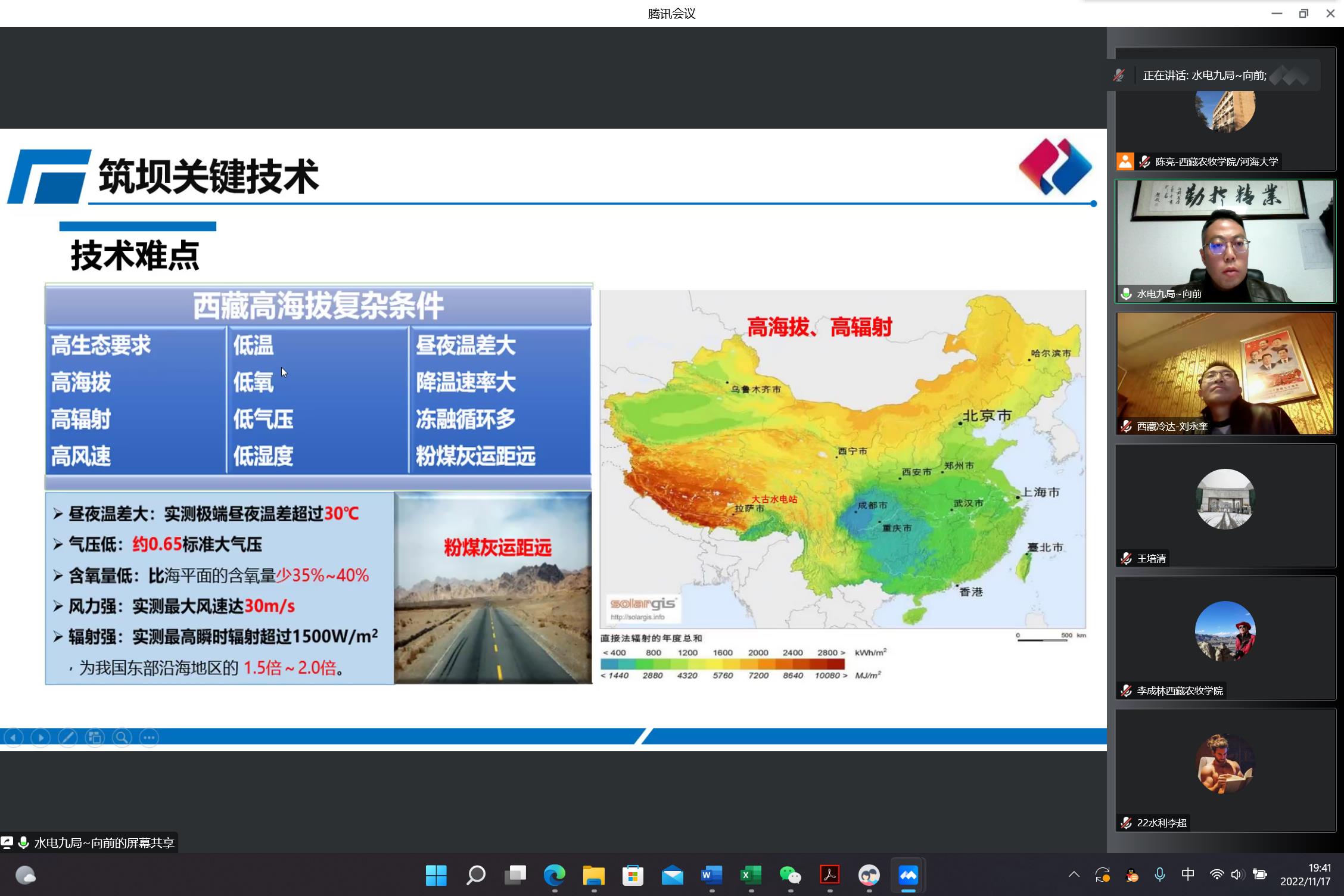Screen dimensions: 1344x896
Task: Select the slideshow pen tool
Action: (x=67, y=738)
